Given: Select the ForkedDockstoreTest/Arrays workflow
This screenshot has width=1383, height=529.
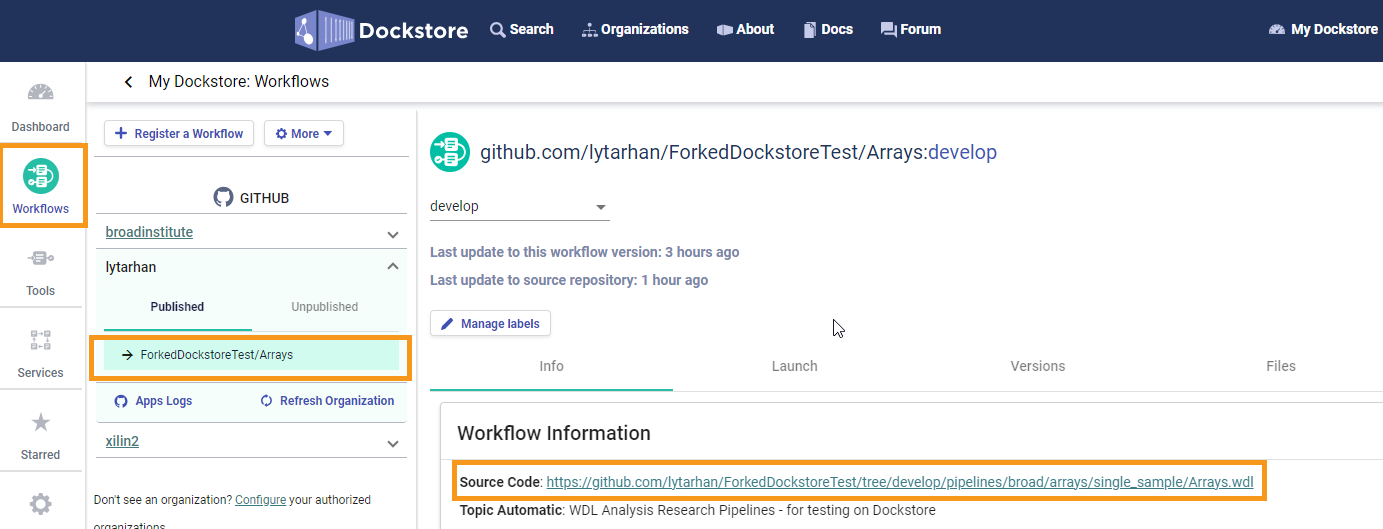Looking at the screenshot, I should coord(251,354).
